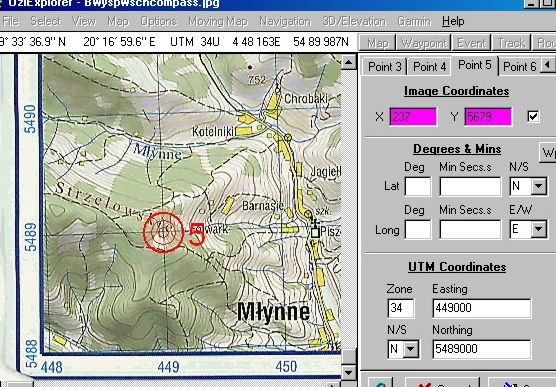Click the Track toolbar button

(511, 43)
